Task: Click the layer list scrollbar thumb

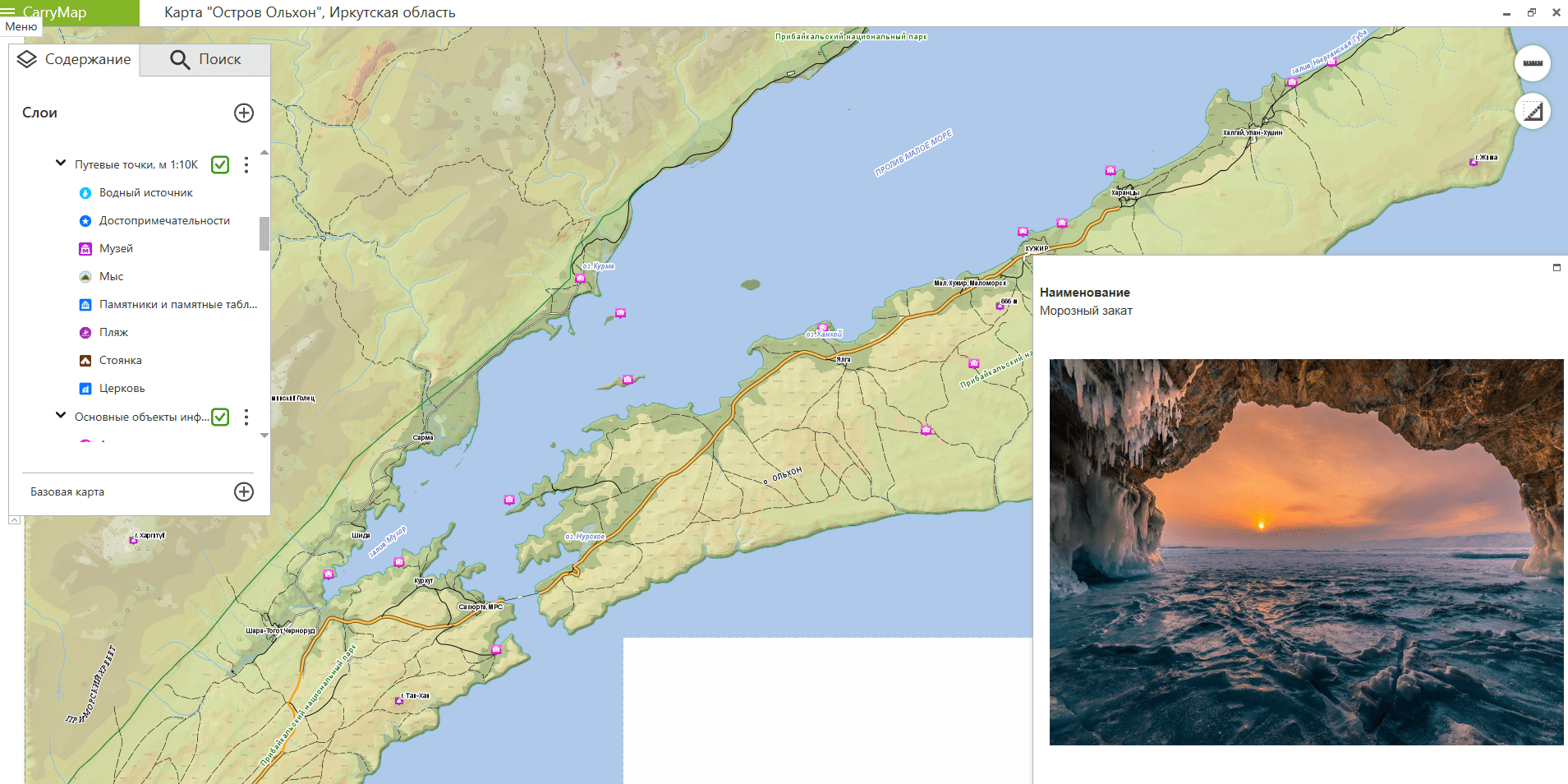Action: click(264, 233)
